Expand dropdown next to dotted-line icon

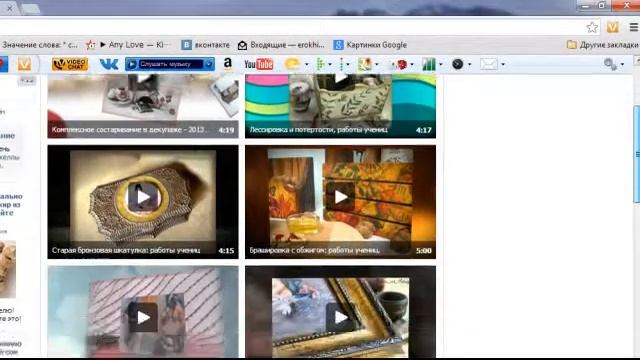(348, 64)
